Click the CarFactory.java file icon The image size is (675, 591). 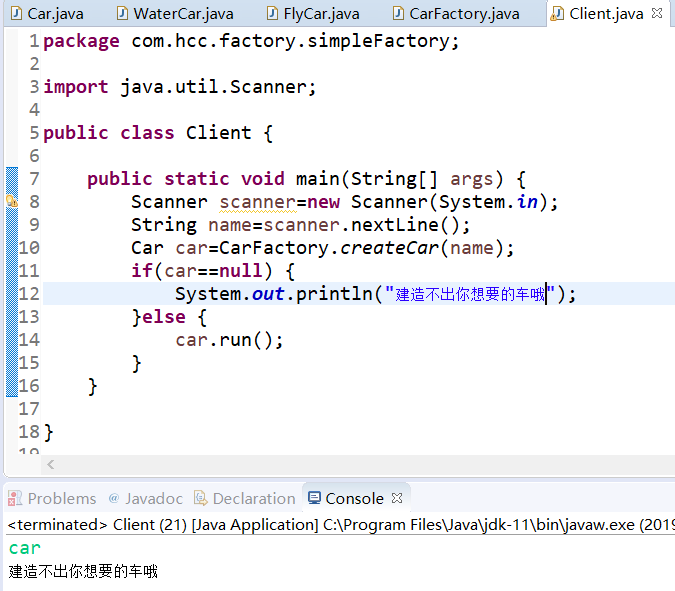[399, 13]
